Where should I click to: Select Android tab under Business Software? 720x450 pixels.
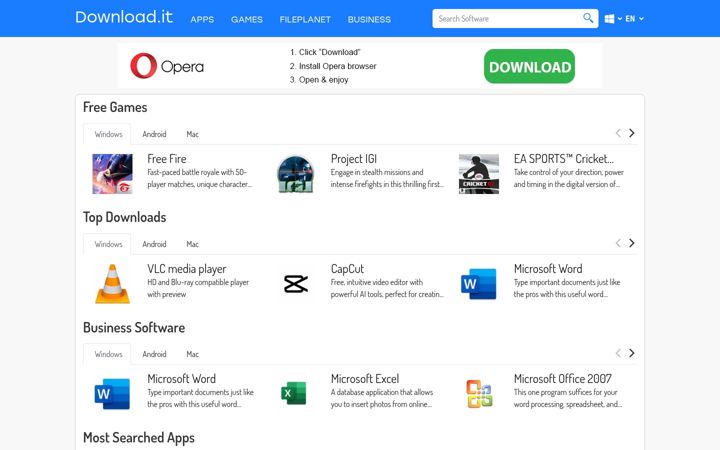coord(154,354)
